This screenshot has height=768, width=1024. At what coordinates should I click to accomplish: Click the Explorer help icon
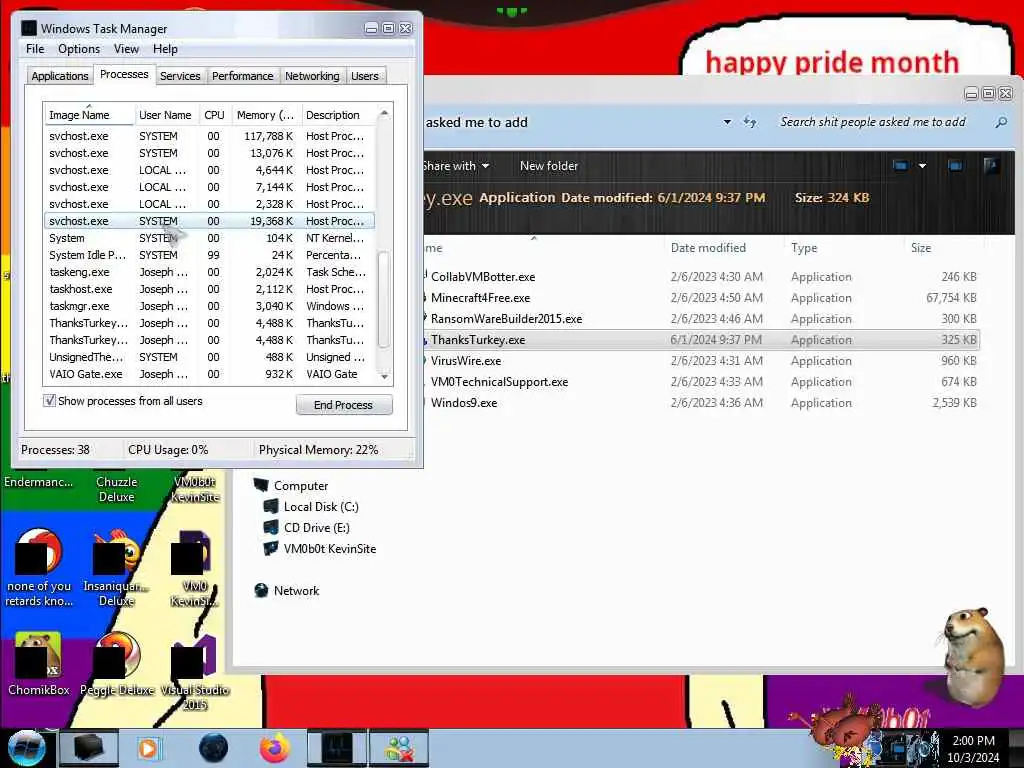(x=991, y=166)
